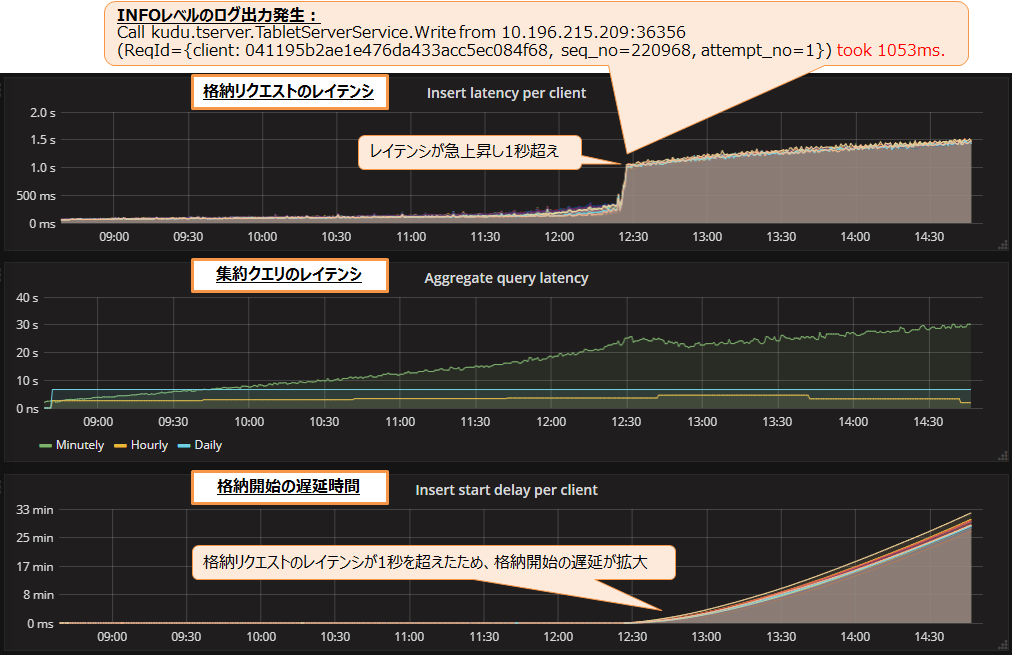
Task: Click 12:00 on the Insert start delay time axis
Action: [558, 637]
